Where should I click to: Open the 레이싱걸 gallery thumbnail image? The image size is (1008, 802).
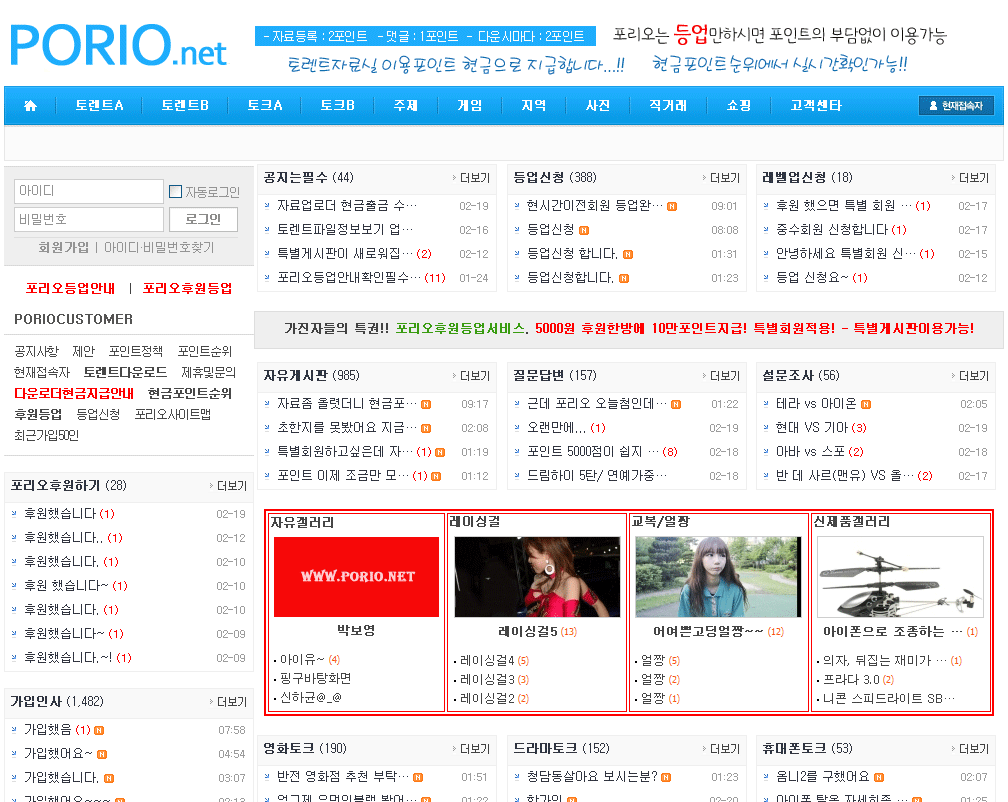(x=537, y=577)
